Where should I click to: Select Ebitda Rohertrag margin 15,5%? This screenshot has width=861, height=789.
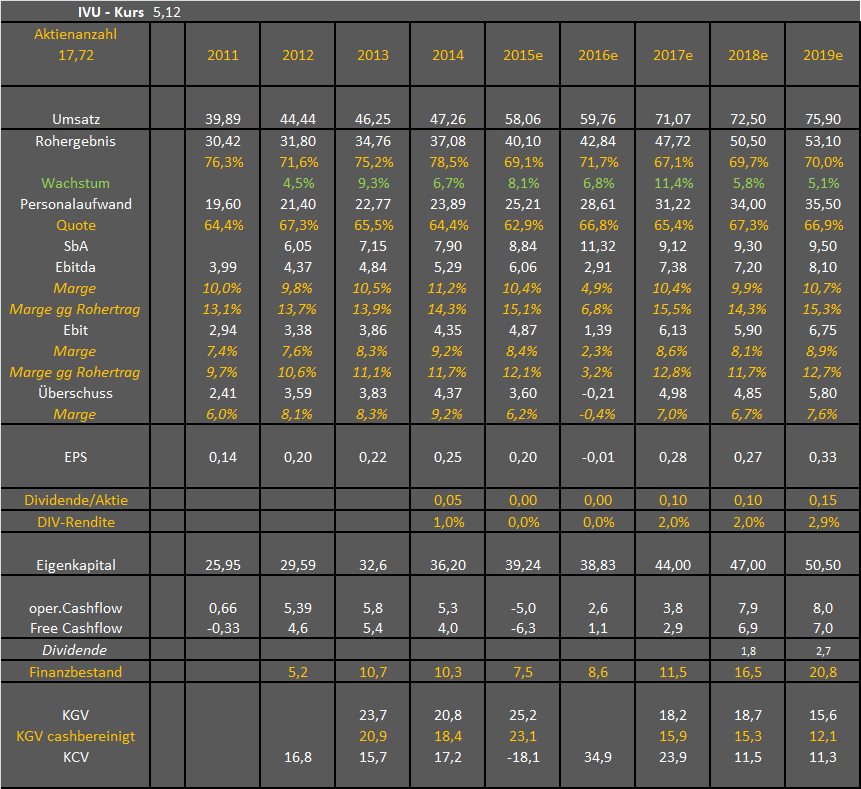[672, 310]
